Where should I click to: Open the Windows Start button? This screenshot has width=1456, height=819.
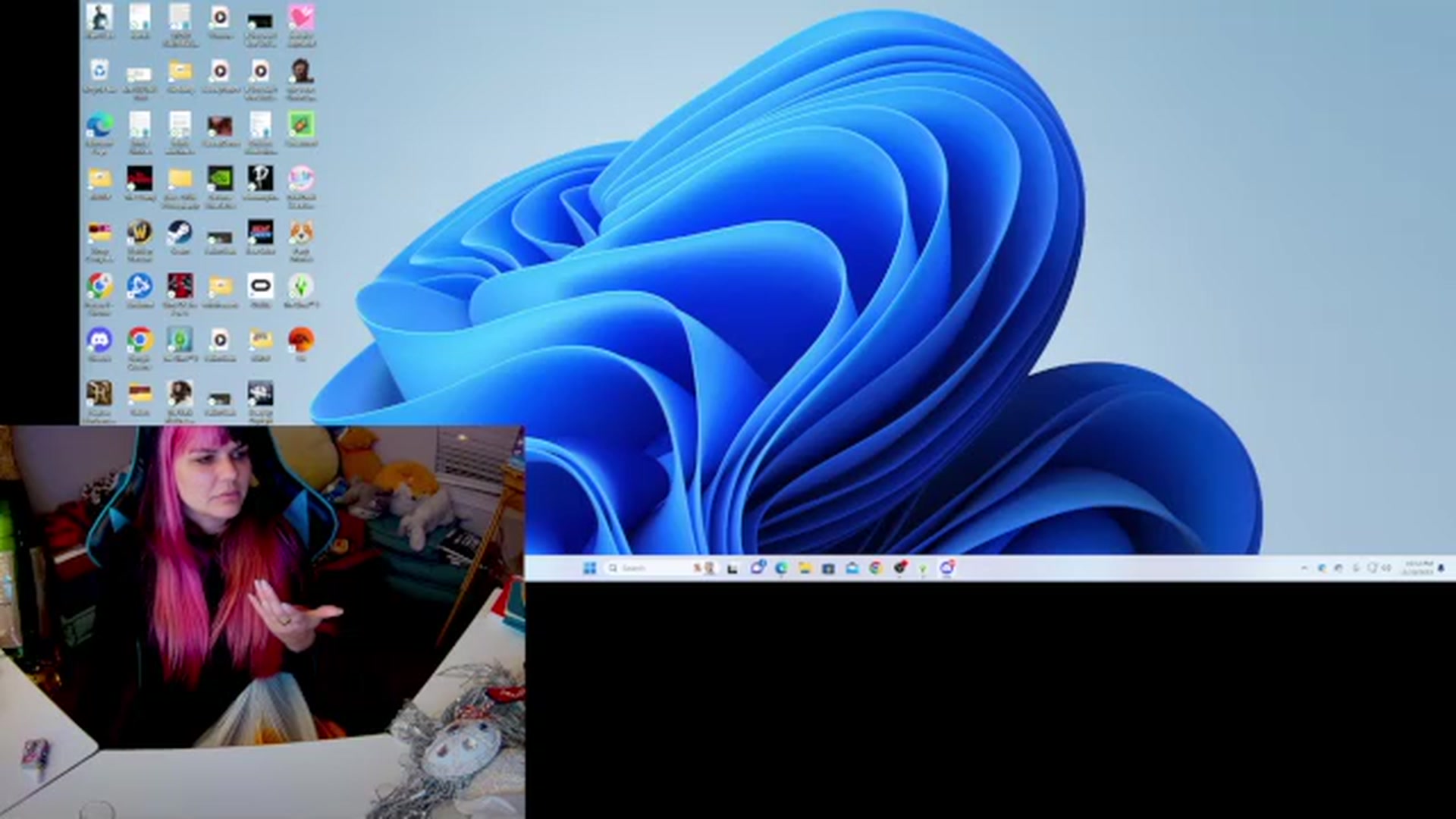[x=589, y=568]
